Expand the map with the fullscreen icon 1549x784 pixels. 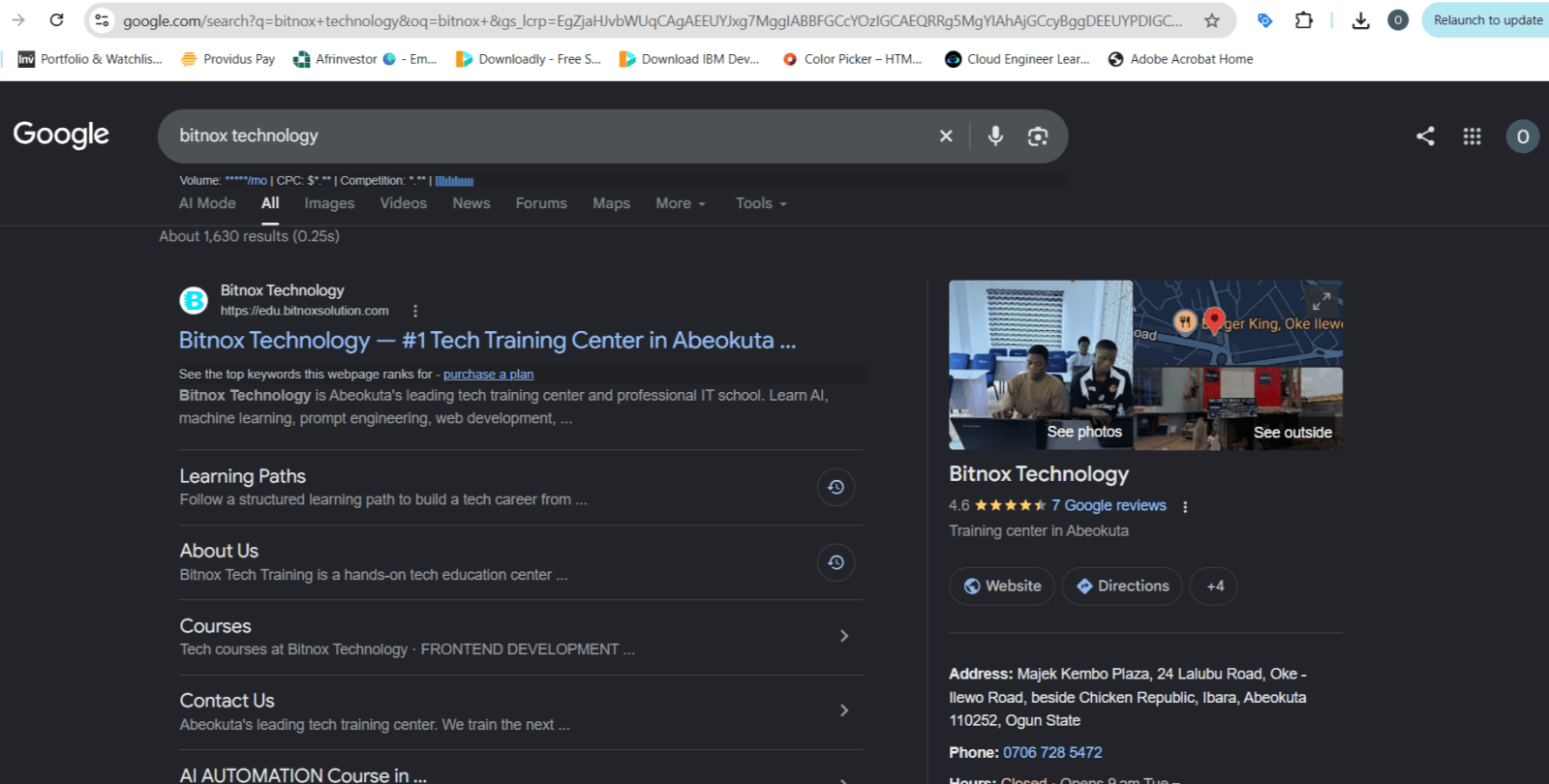click(1321, 301)
